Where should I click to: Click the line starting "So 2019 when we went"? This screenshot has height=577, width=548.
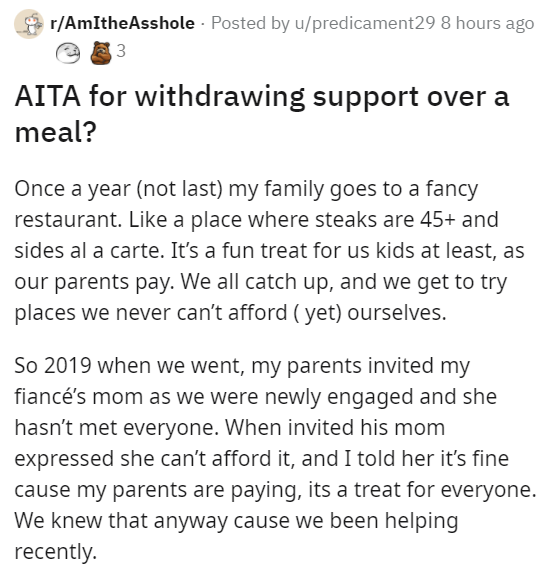242,367
